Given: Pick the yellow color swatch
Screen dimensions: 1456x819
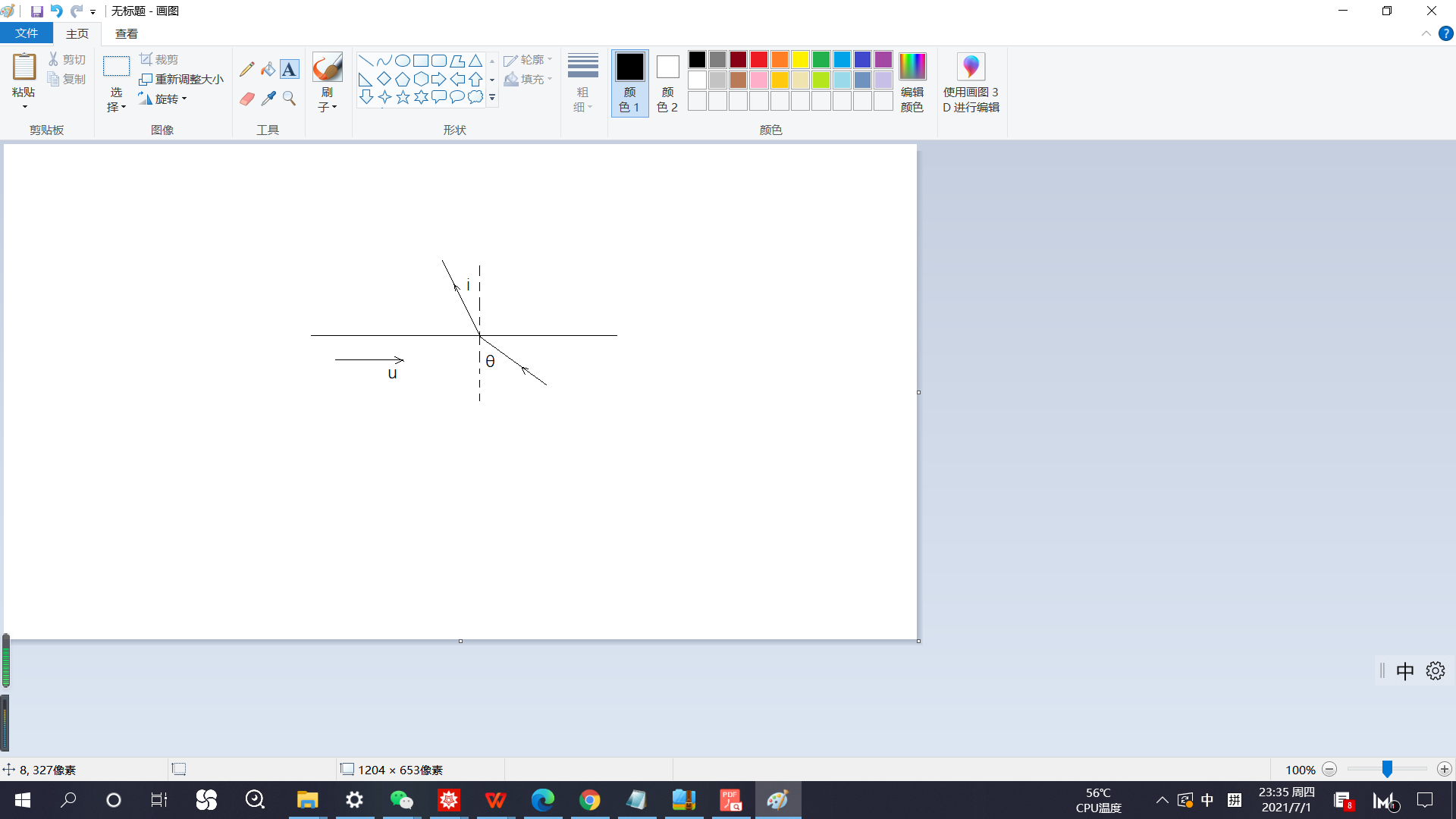Looking at the screenshot, I should (x=800, y=59).
